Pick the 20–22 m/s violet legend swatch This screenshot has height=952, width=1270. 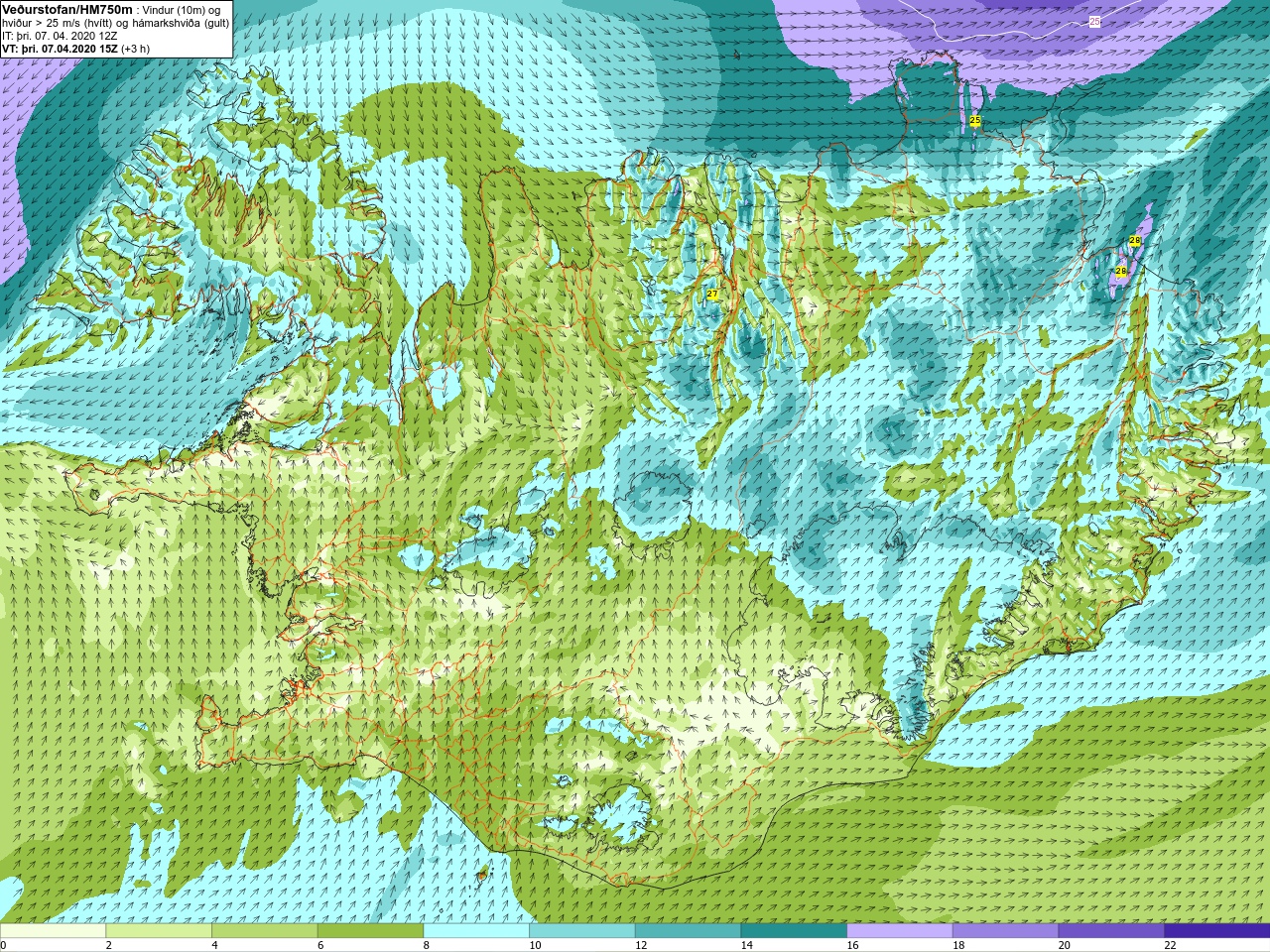[x=1111, y=931]
